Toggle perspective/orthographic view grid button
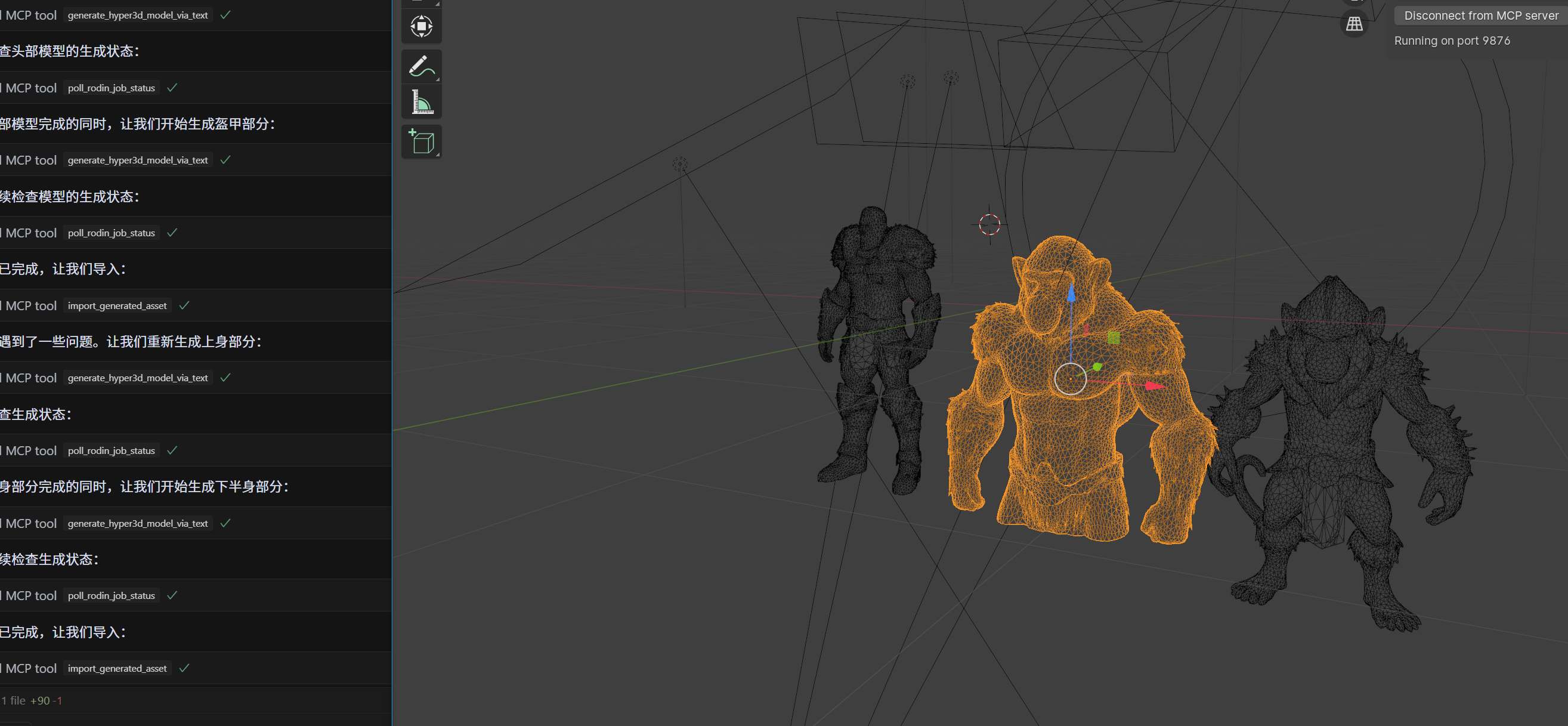Screen dimensions: 1568x726 [1354, 24]
